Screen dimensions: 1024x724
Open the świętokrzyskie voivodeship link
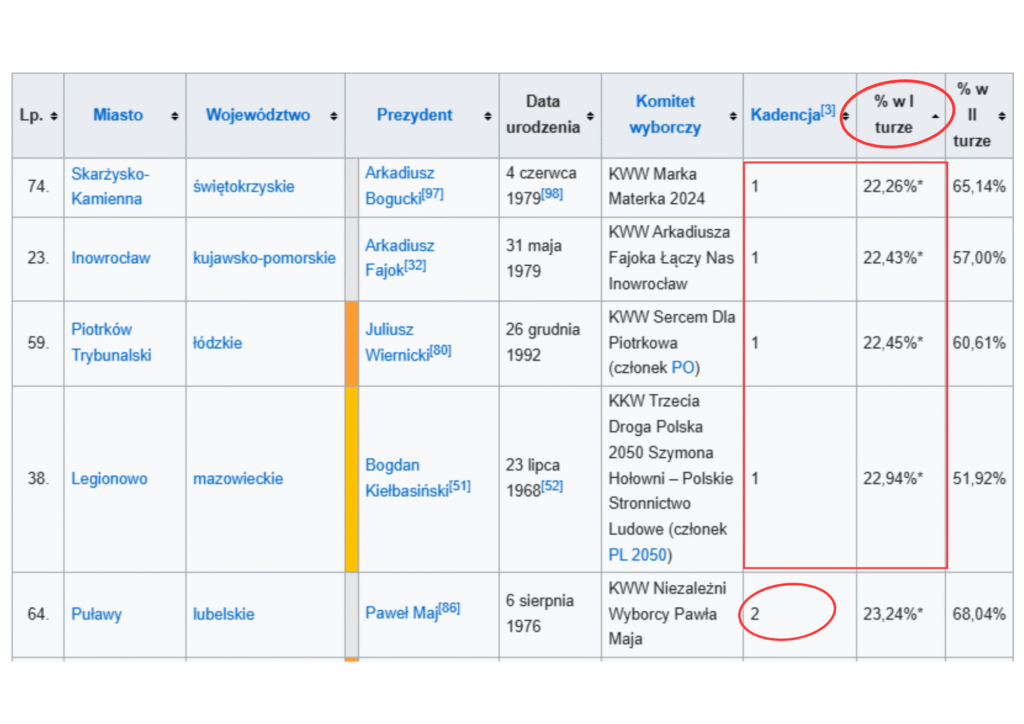pyautogui.click(x=244, y=187)
